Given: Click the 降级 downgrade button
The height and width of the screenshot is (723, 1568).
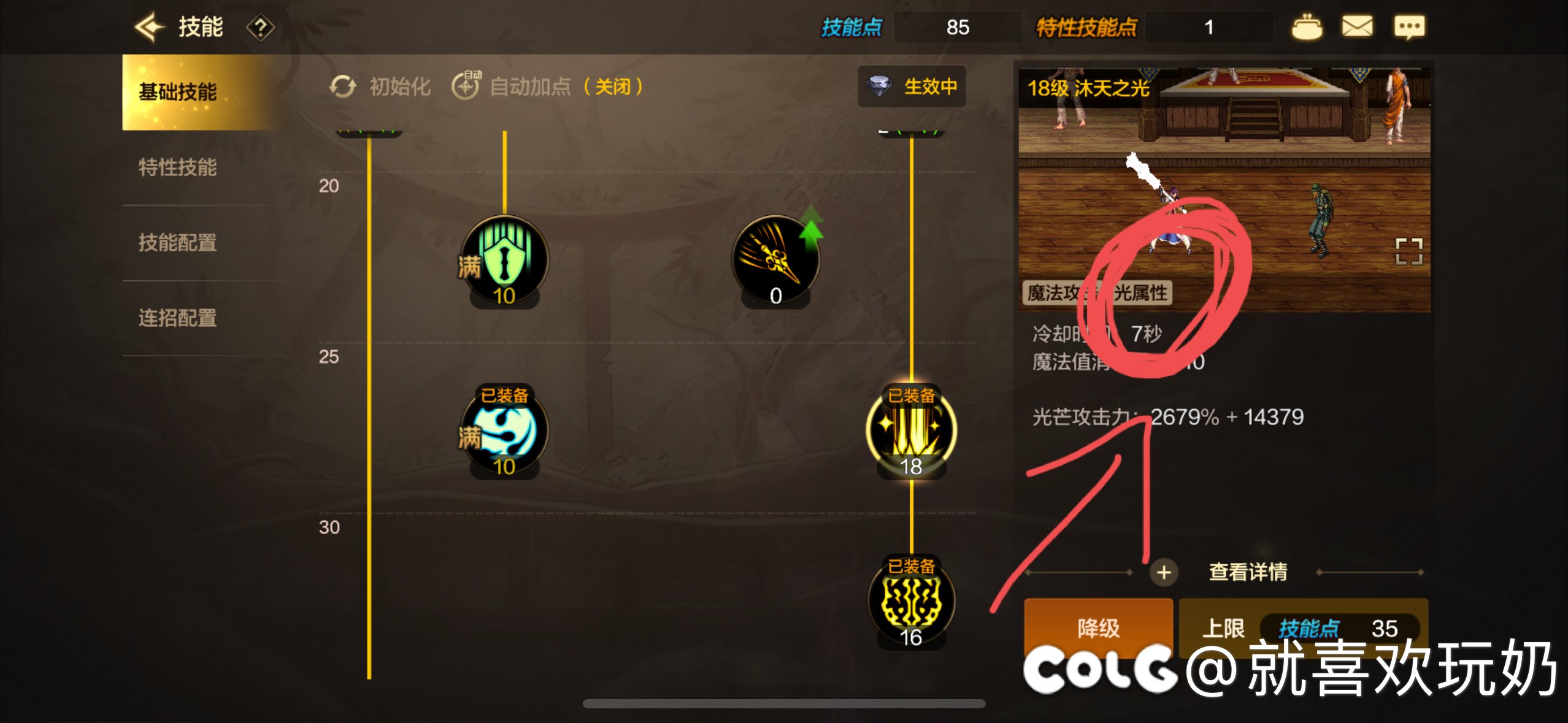Looking at the screenshot, I should [1098, 627].
